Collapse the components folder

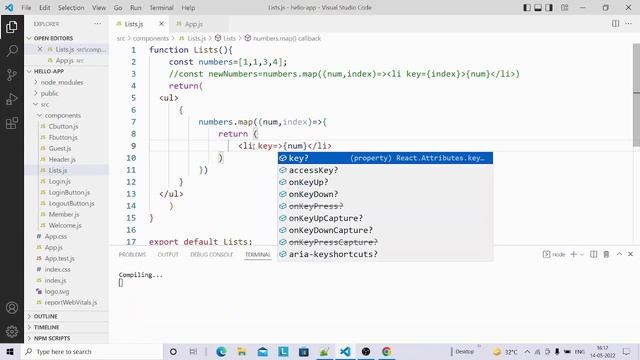pos(62,116)
